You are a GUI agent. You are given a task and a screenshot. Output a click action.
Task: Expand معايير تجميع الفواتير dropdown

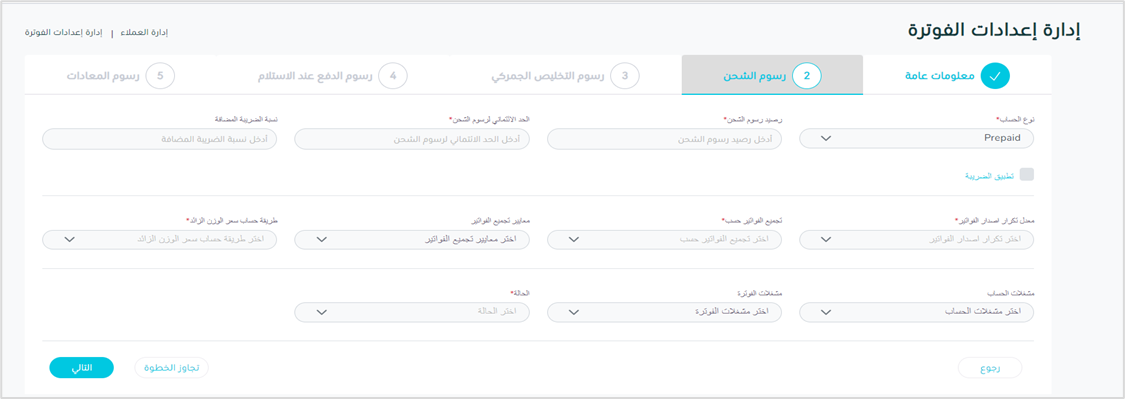[412, 239]
